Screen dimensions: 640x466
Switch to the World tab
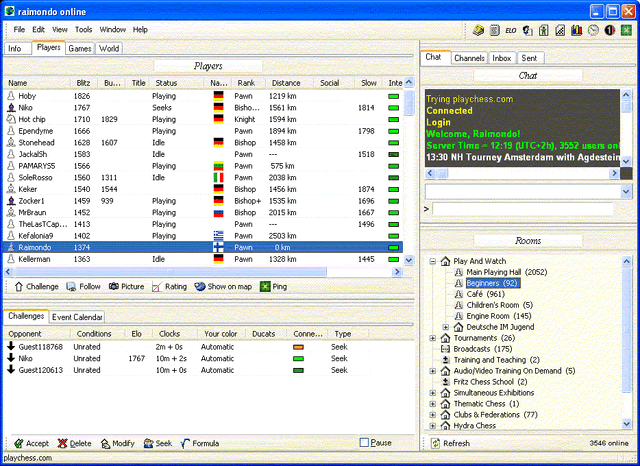(x=109, y=49)
